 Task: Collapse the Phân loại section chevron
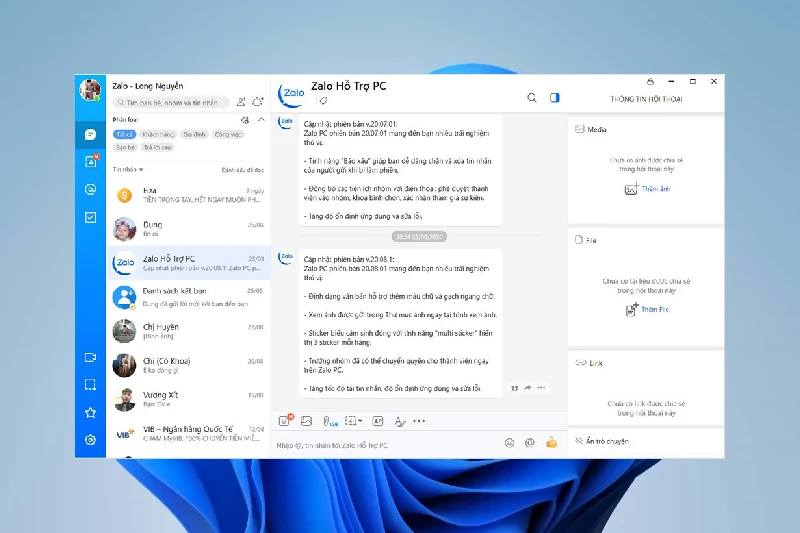pyautogui.click(x=261, y=120)
